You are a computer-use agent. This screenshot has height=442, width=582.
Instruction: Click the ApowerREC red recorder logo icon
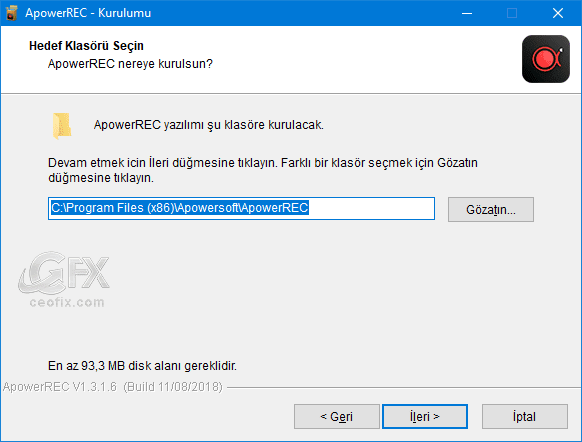pyautogui.click(x=546, y=59)
